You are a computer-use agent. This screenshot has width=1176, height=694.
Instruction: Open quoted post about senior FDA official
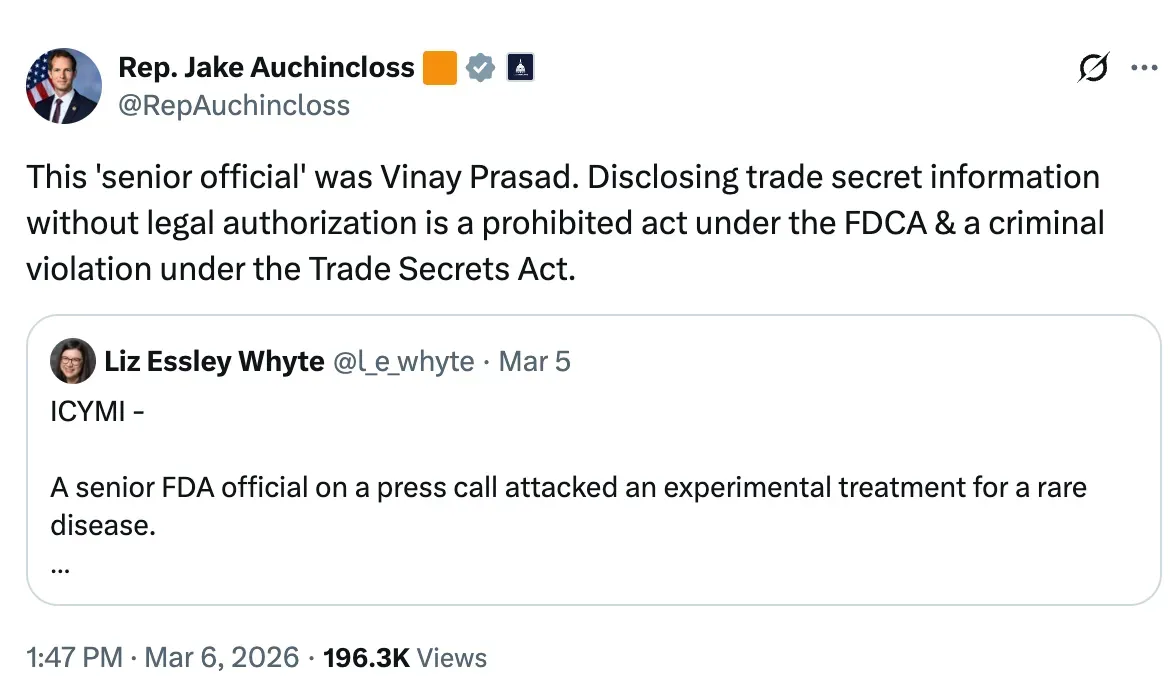click(x=568, y=488)
